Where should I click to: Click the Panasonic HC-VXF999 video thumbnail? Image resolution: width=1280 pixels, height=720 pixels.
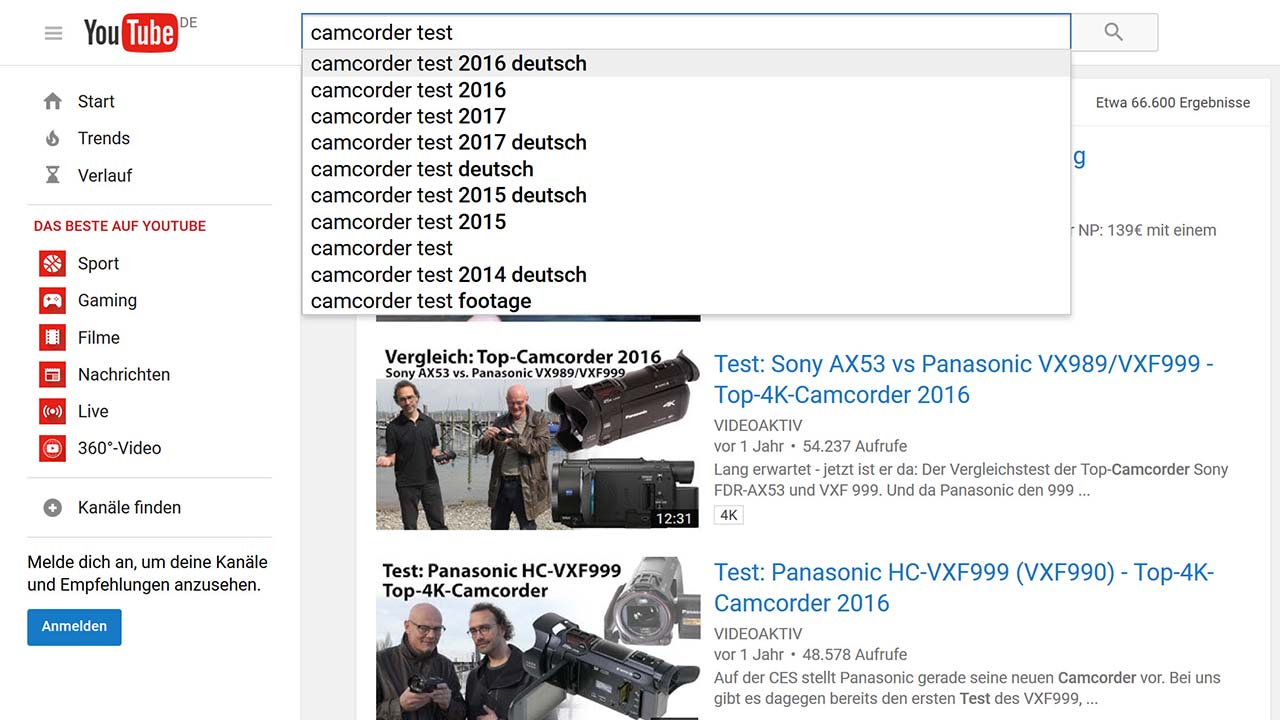[538, 638]
